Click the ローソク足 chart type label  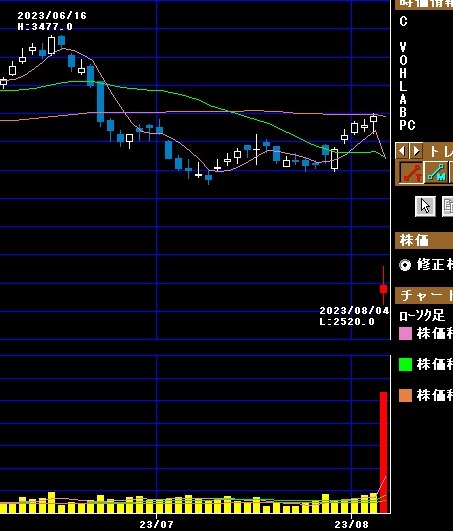pos(422,316)
